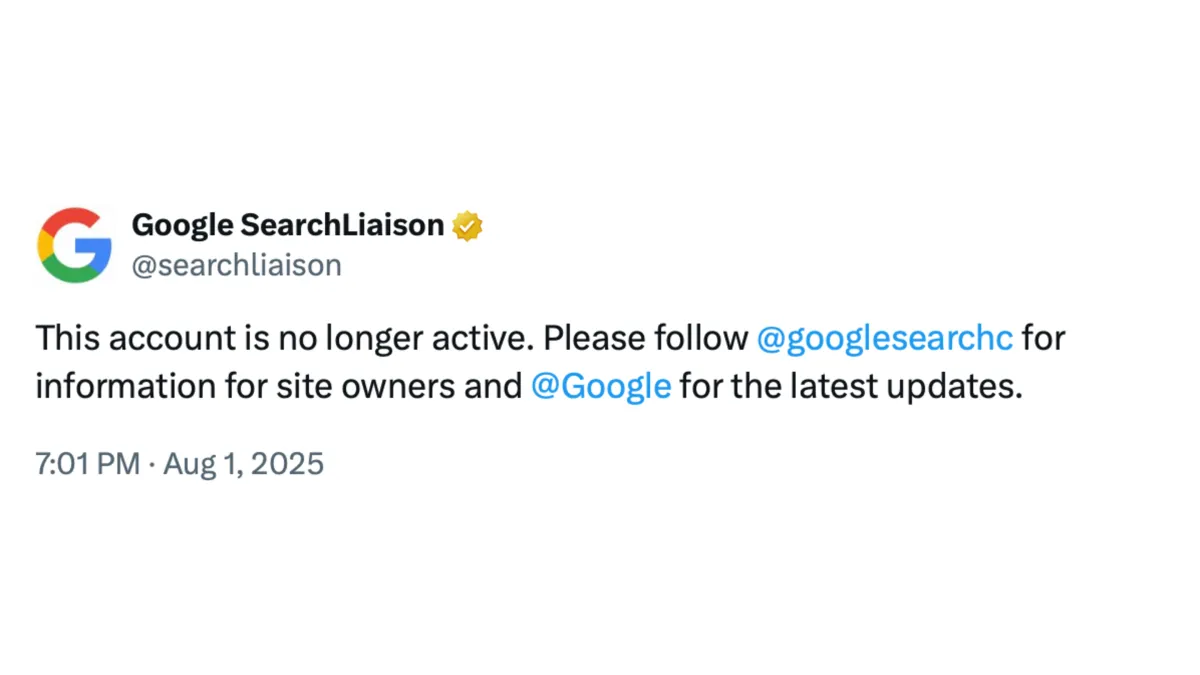
Task: Click the @searchliaison handle
Action: pos(236,265)
